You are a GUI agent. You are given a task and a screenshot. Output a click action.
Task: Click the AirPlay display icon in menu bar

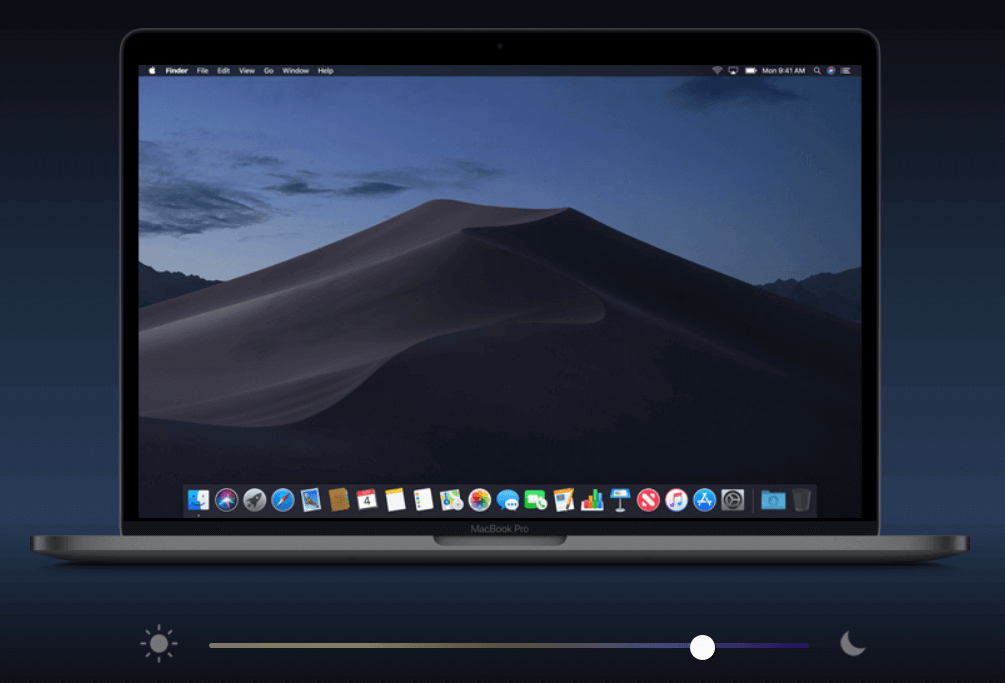tap(733, 70)
